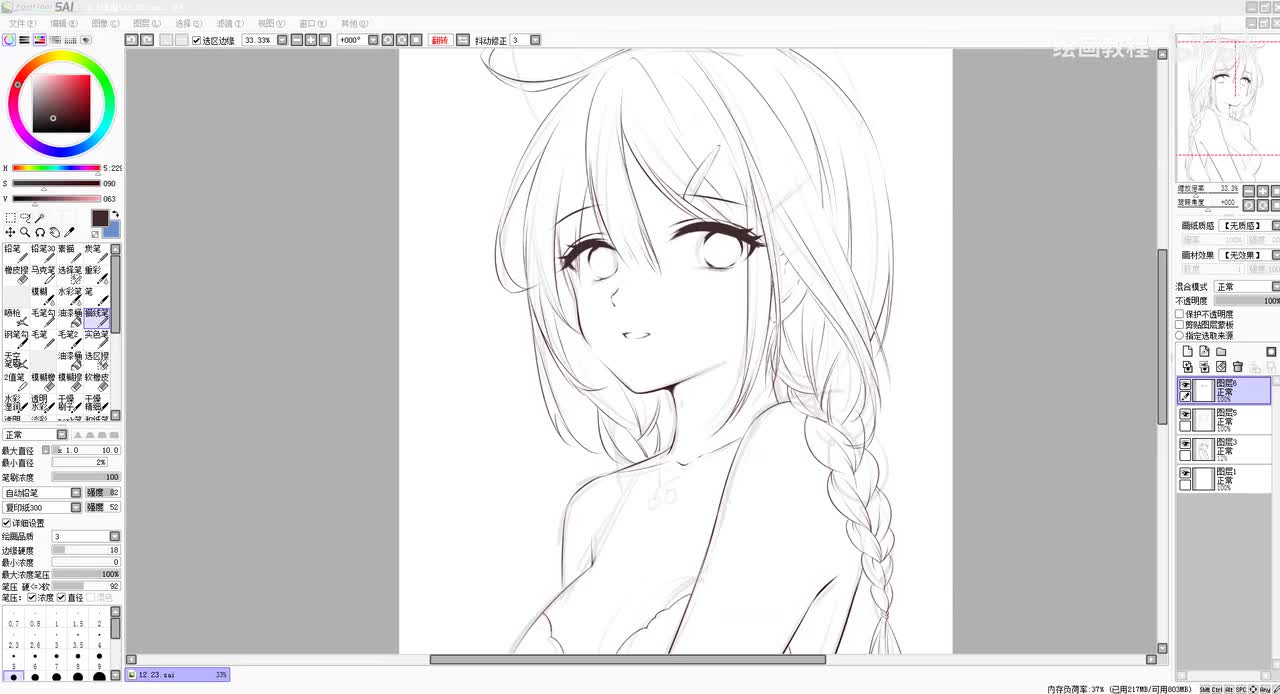The image size is (1280, 694).
Task: Select the 马克笔 brush preset
Action: (x=43, y=275)
